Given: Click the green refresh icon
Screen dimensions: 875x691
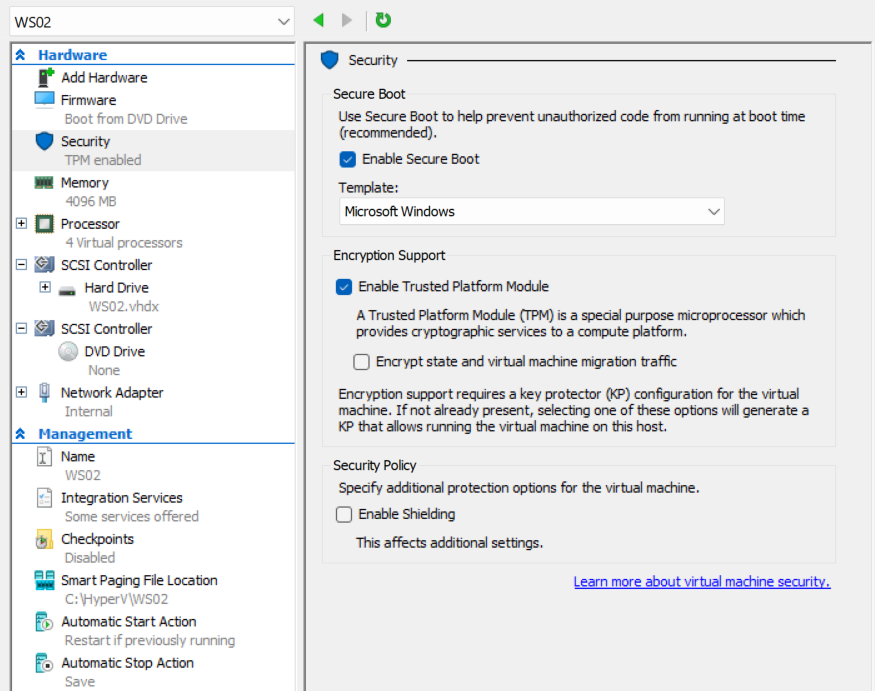Looking at the screenshot, I should point(383,21).
